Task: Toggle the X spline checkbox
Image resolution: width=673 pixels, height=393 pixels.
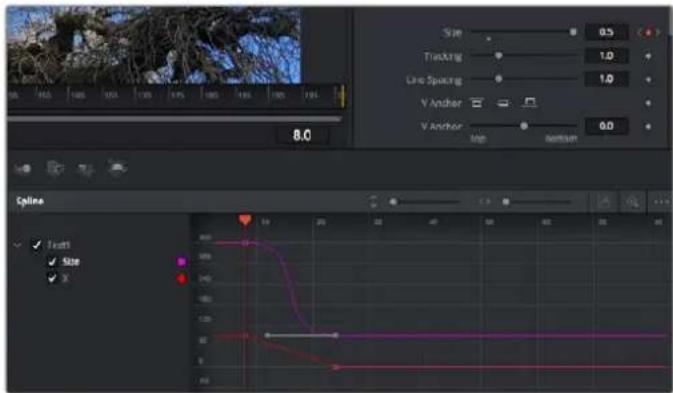Action: 52,278
